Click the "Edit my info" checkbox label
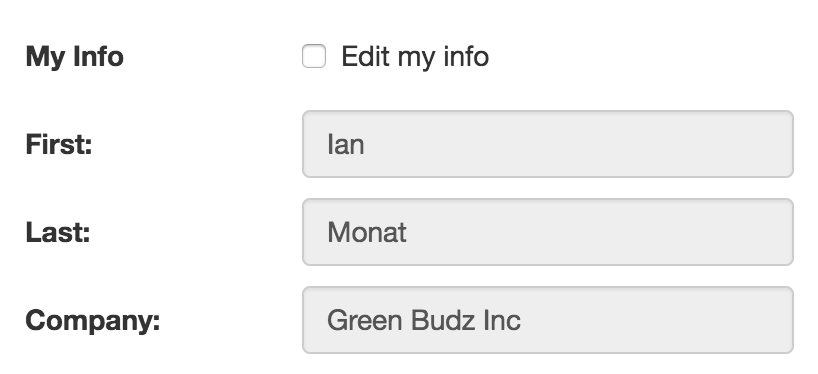818x374 pixels. (415, 56)
